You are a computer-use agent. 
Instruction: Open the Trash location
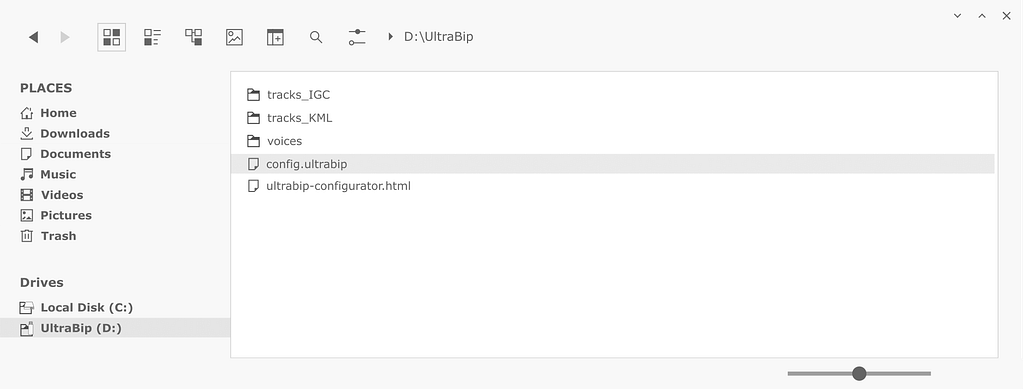48,236
